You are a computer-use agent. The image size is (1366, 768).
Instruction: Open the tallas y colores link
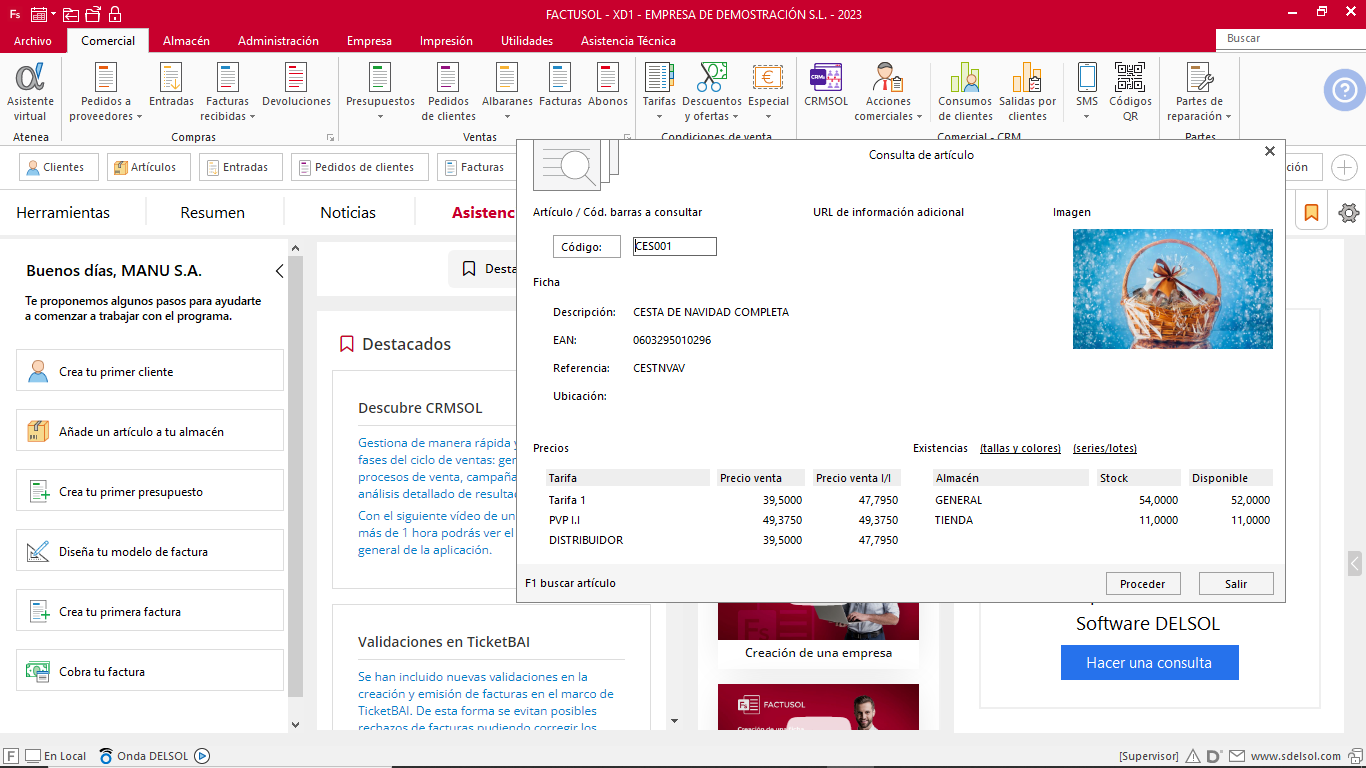pos(1020,448)
